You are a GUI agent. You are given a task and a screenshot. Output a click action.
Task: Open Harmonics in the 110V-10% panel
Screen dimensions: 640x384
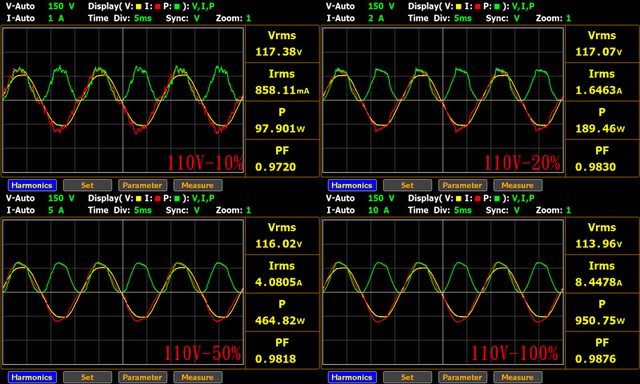coord(32,185)
